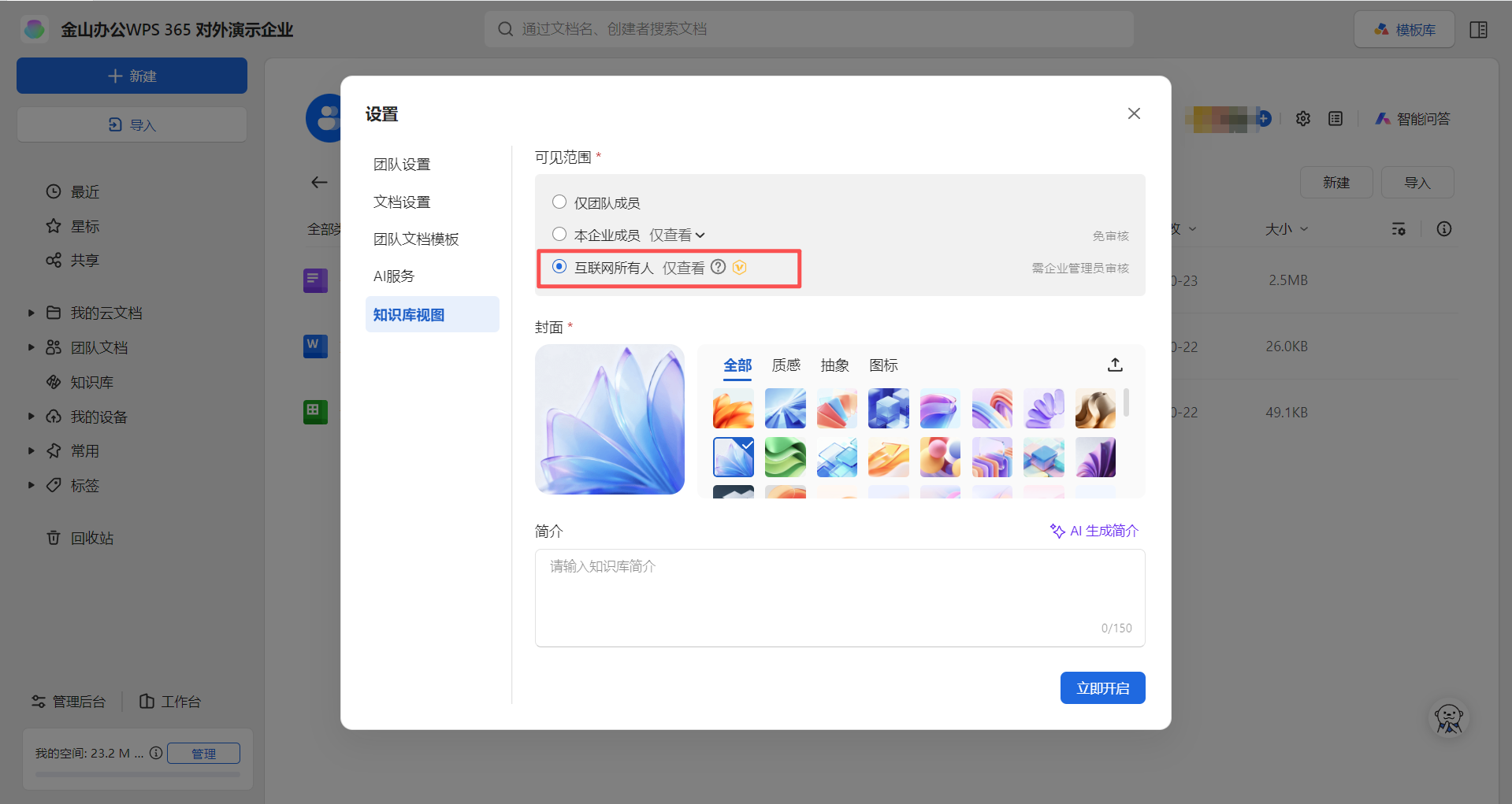Expand the 我的云文档 tree
Image resolution: width=1512 pixels, height=804 pixels.
(31, 313)
